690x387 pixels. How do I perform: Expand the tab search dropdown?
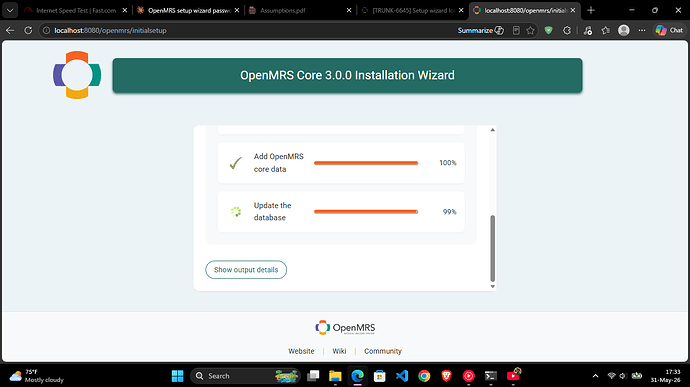(10, 10)
